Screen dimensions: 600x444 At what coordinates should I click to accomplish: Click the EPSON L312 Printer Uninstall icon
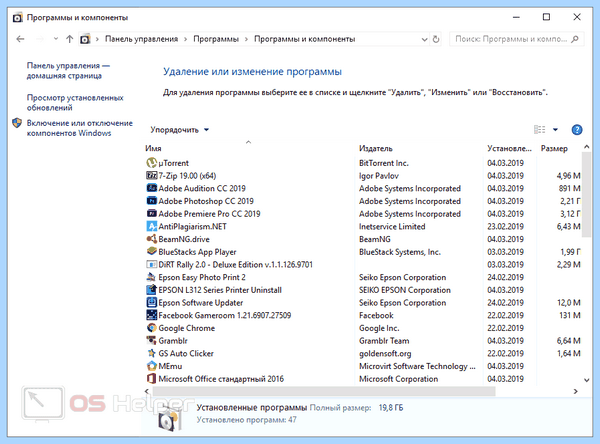click(x=152, y=290)
